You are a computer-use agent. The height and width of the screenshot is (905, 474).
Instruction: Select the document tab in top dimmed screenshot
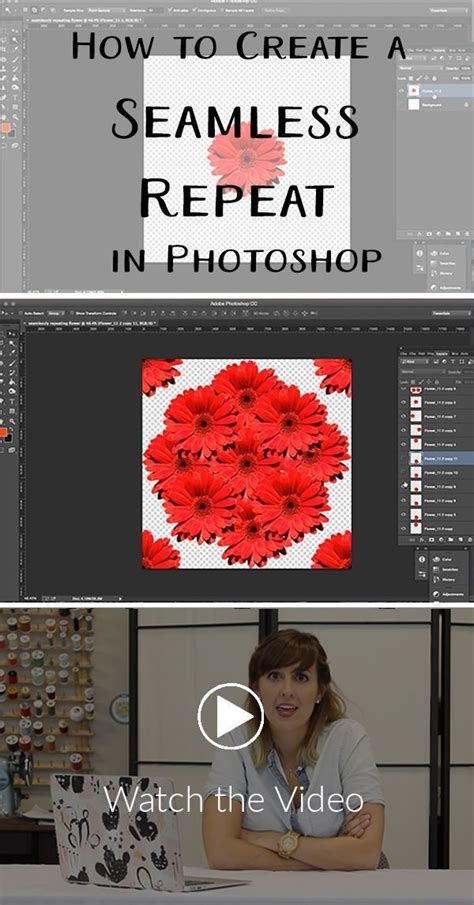tap(85, 20)
